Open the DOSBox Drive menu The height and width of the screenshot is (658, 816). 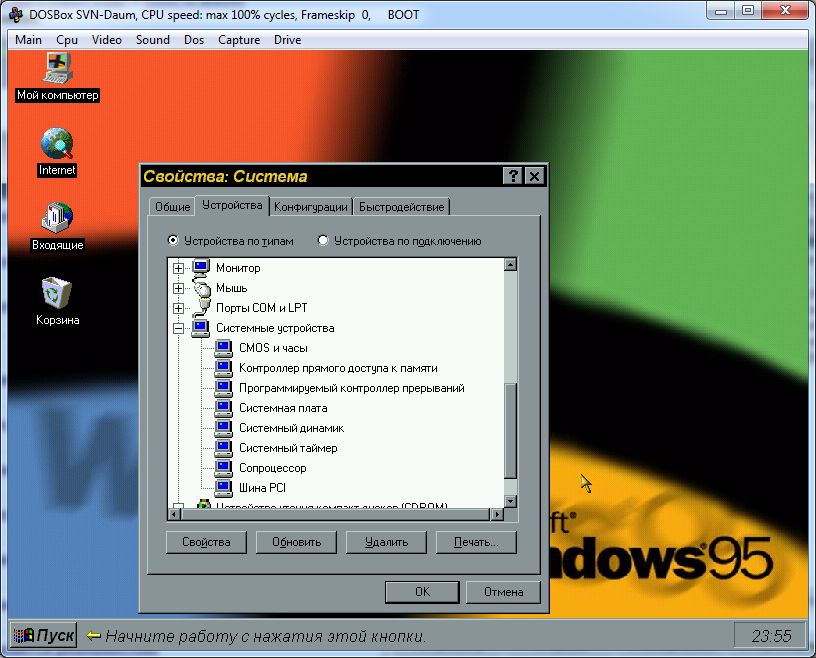tap(287, 40)
